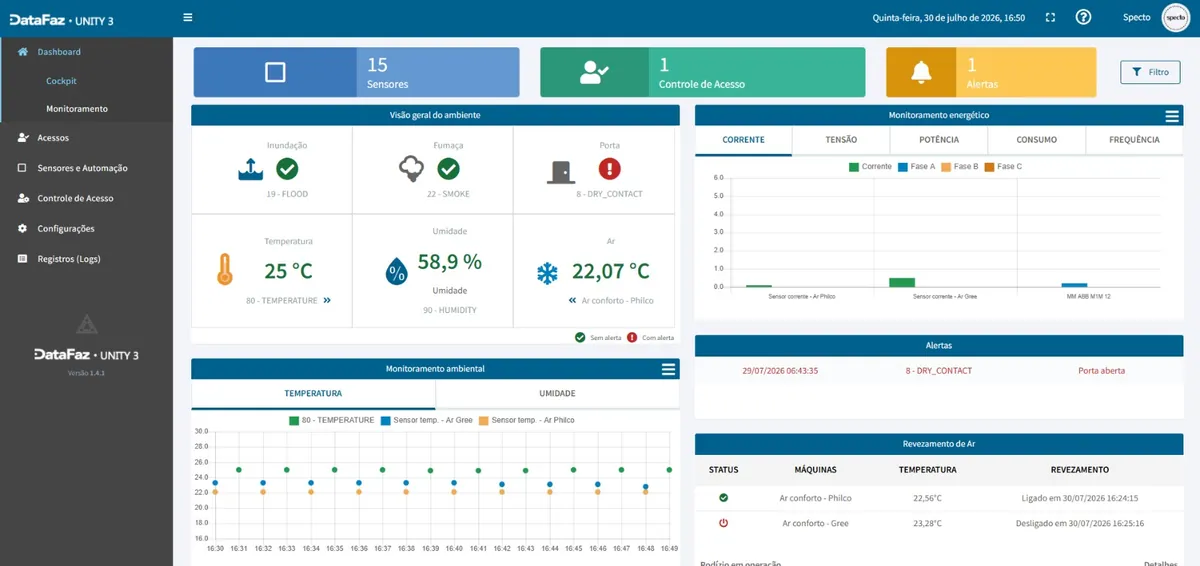
Task: Click the Porta aberta alert text
Action: pos(1101,371)
